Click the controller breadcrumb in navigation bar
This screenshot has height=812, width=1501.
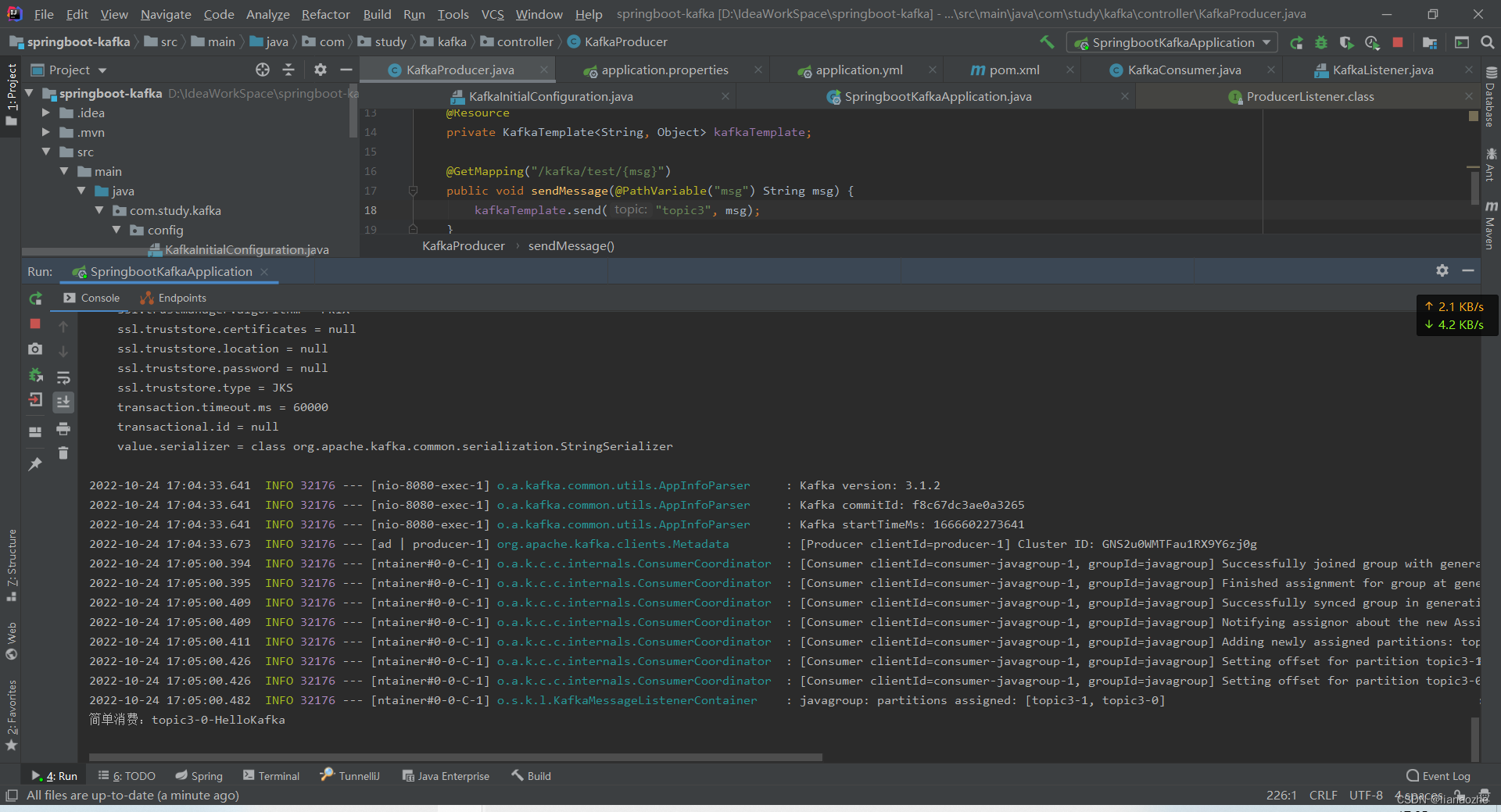coord(518,41)
